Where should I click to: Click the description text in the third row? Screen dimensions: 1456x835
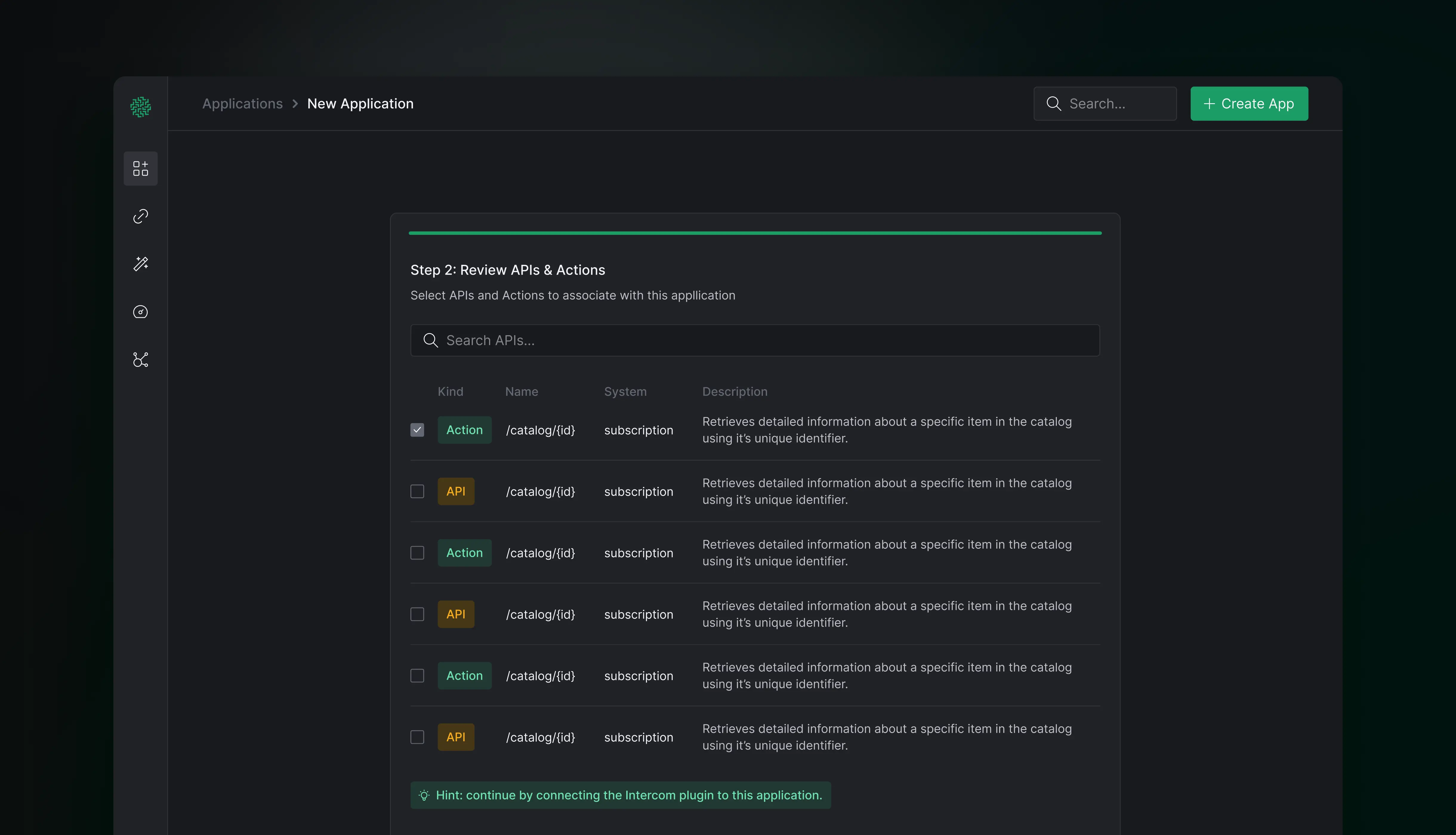[x=887, y=553]
